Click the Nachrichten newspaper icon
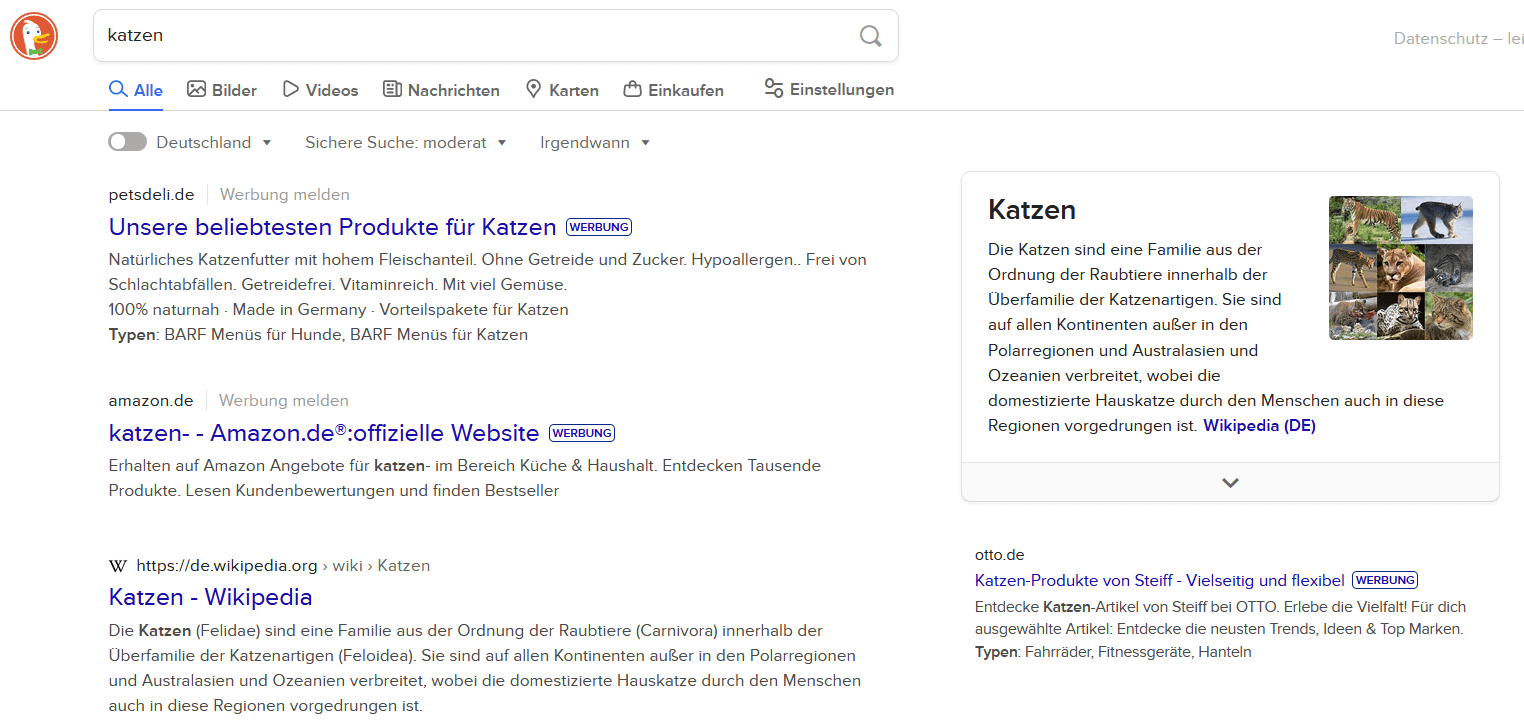Viewport: 1524px width, 727px height. (x=392, y=89)
